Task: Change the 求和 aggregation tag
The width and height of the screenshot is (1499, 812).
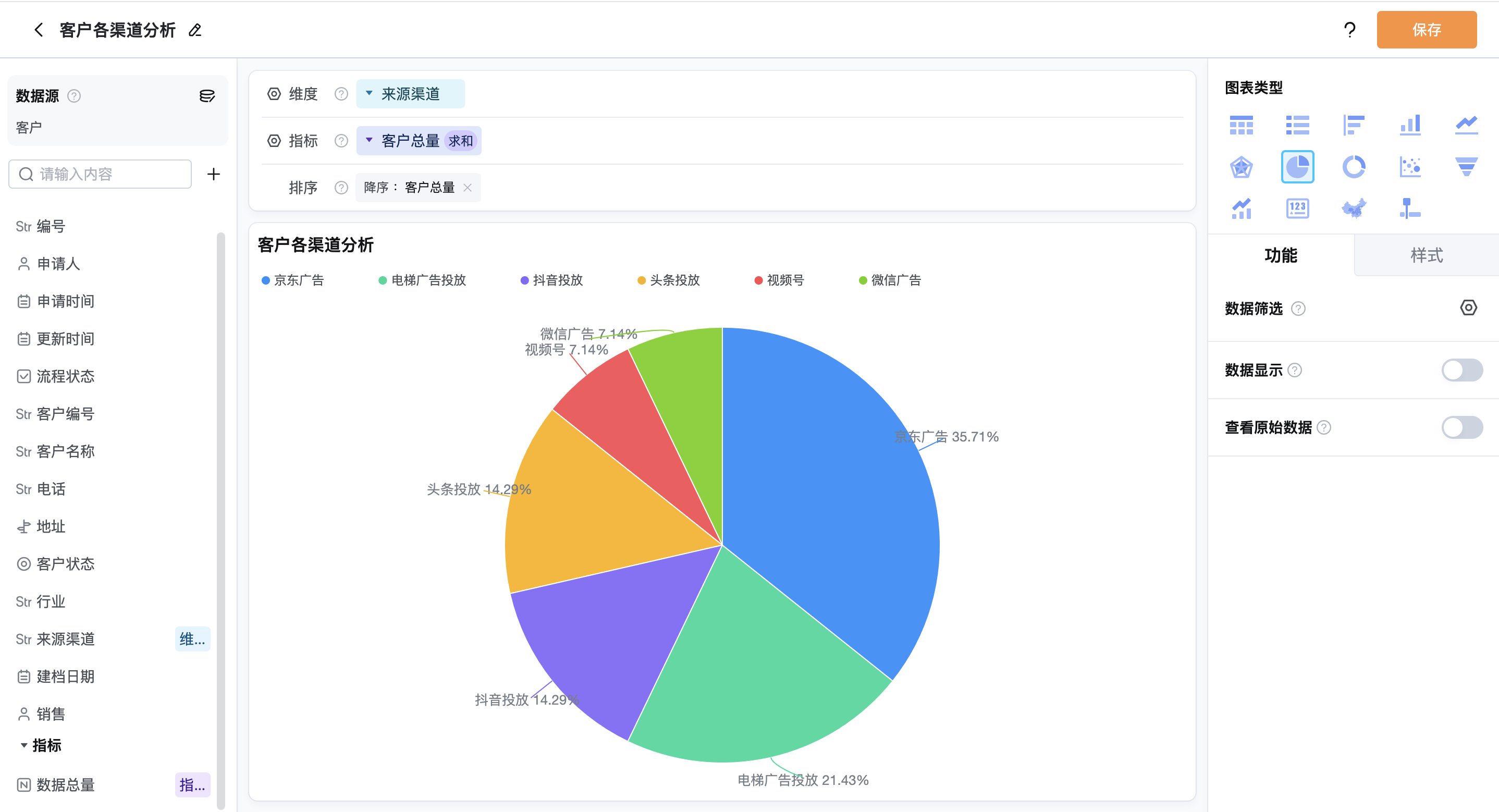Action: [460, 141]
